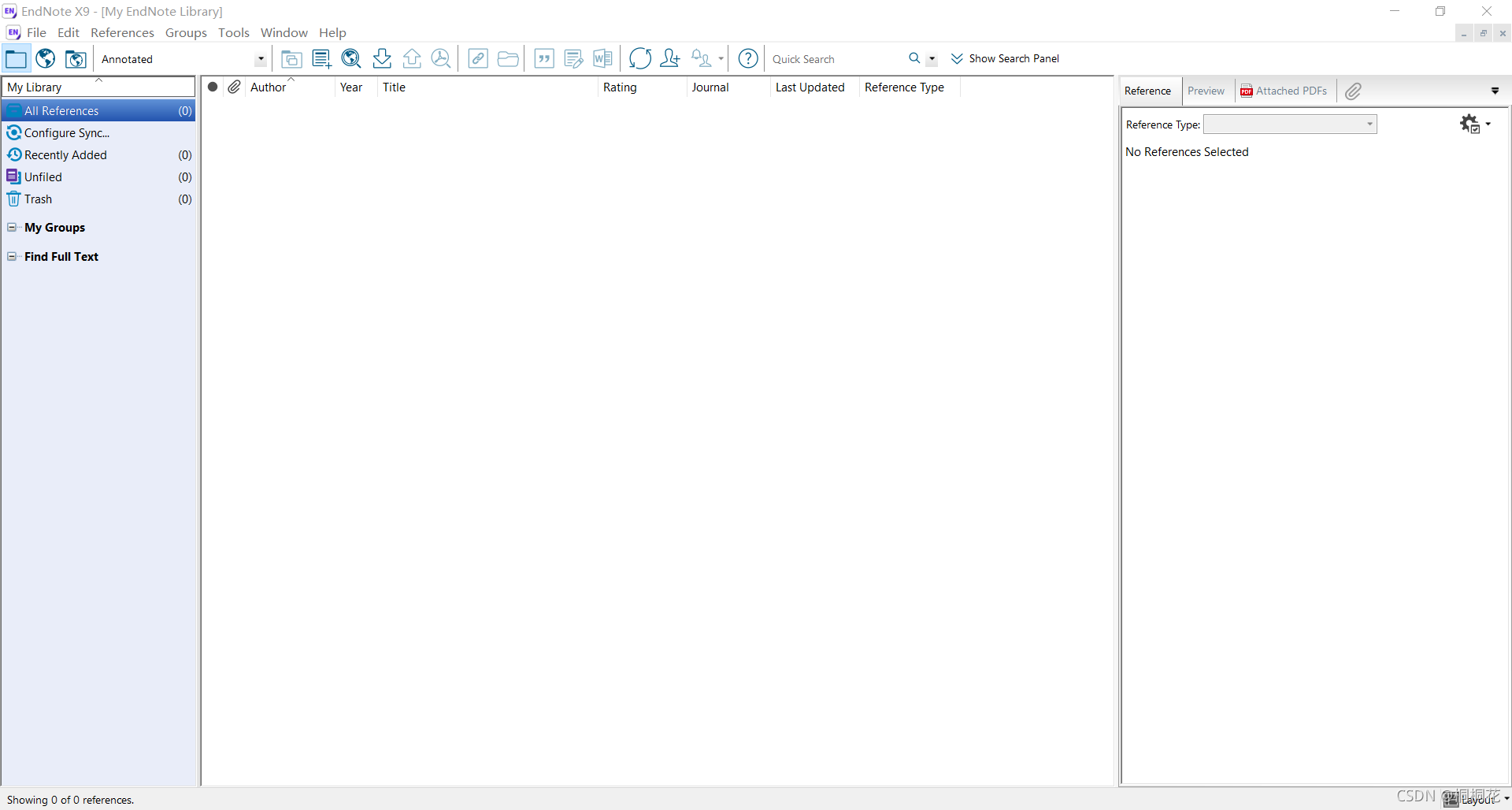Open the References menu

(x=122, y=33)
